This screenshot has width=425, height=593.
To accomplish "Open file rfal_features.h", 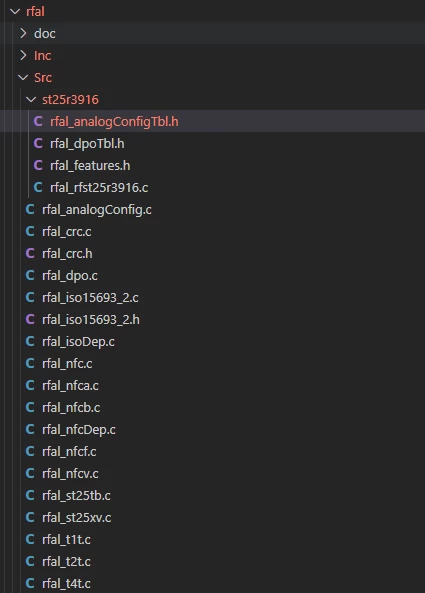I will pos(90,165).
